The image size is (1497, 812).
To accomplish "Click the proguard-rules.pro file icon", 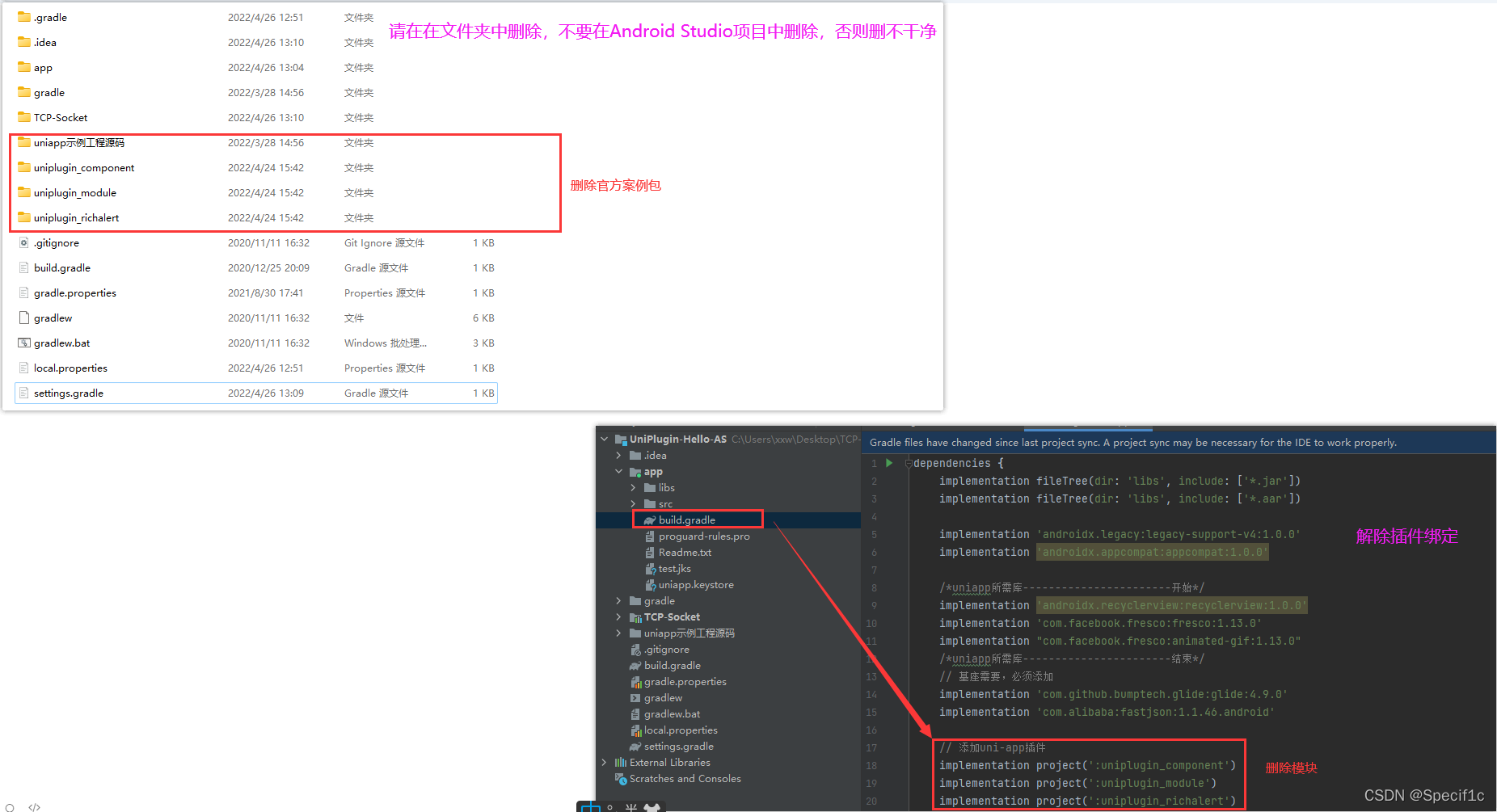I will tap(650, 536).
